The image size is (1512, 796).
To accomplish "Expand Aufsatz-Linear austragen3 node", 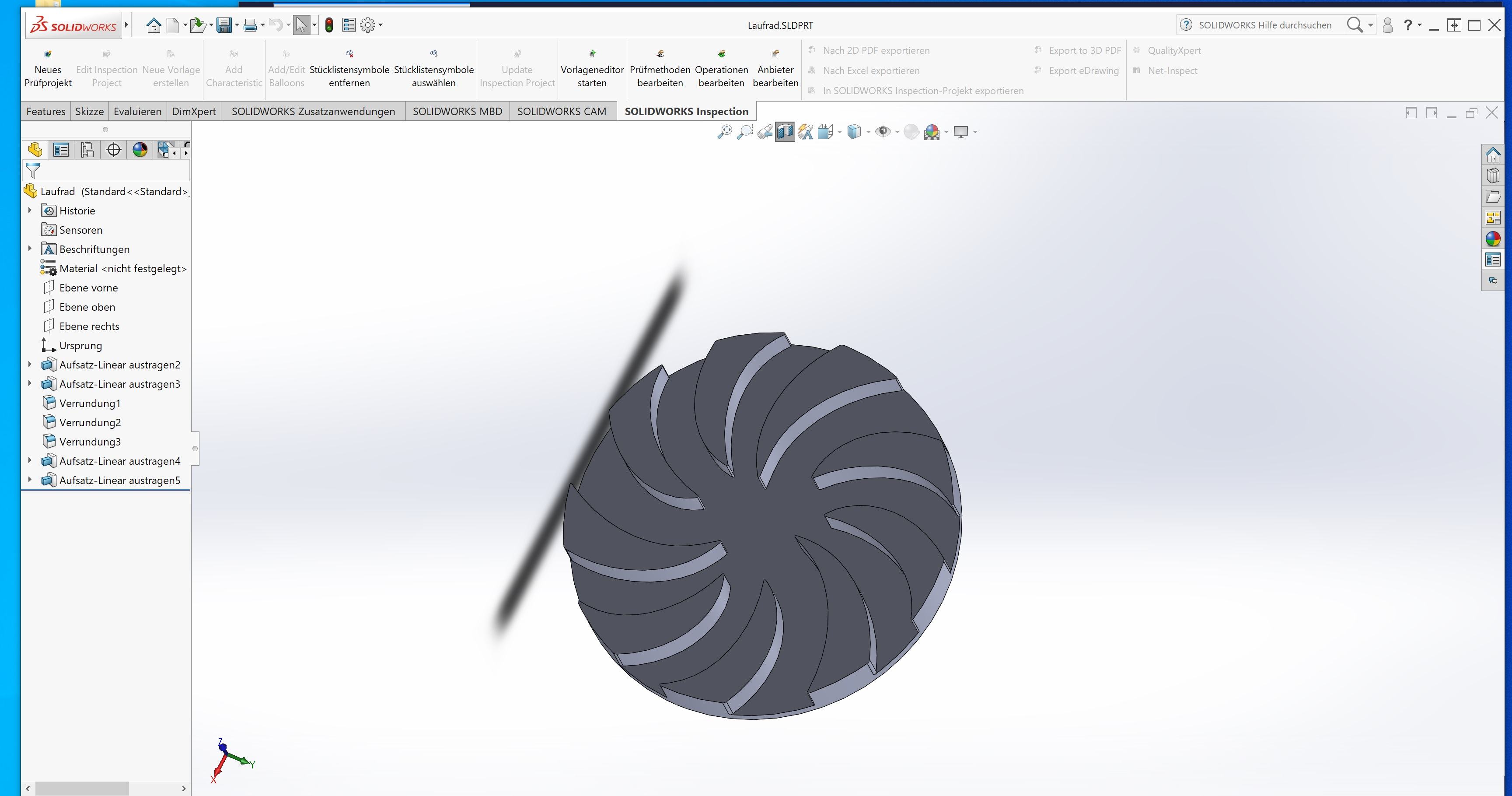I will pyautogui.click(x=30, y=384).
